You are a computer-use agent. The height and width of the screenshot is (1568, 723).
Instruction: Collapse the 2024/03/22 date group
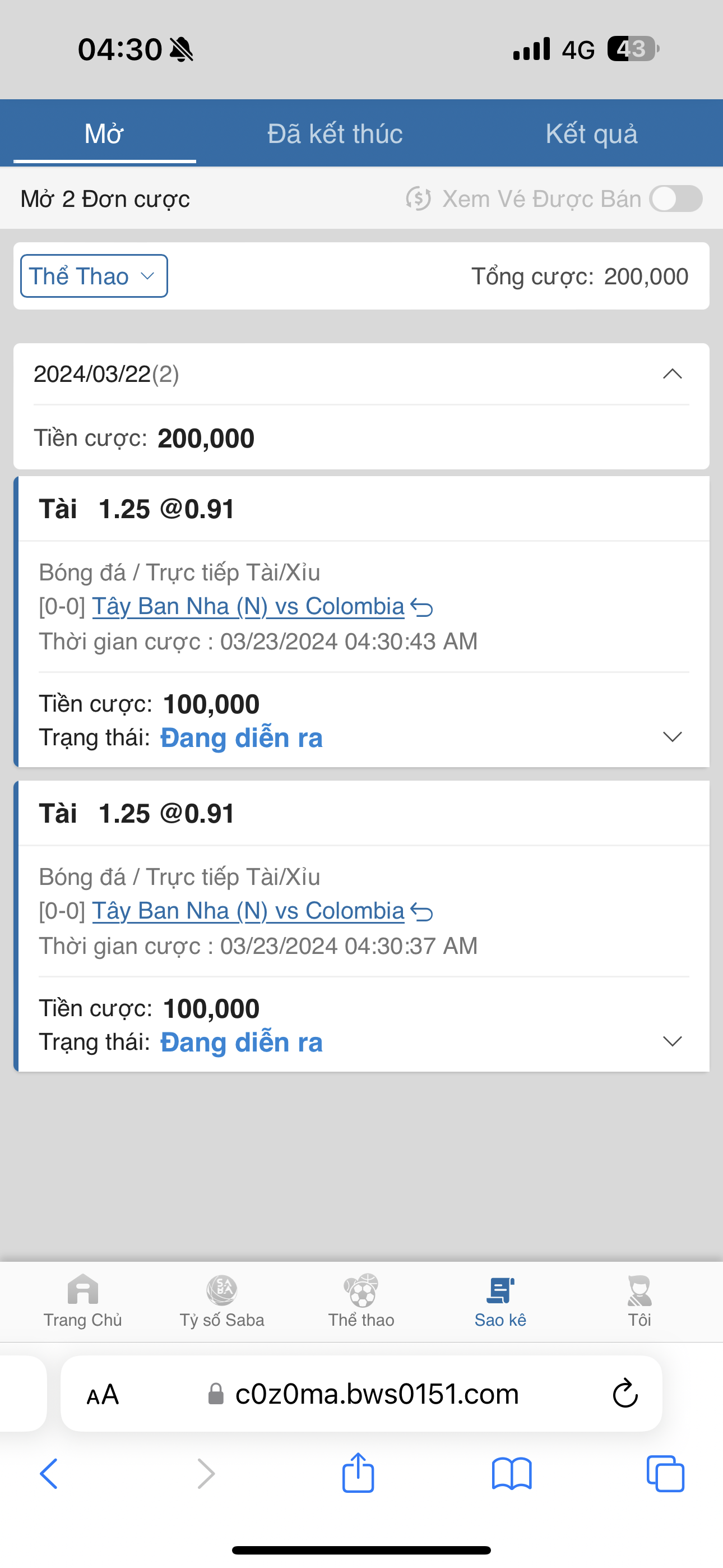tap(672, 373)
